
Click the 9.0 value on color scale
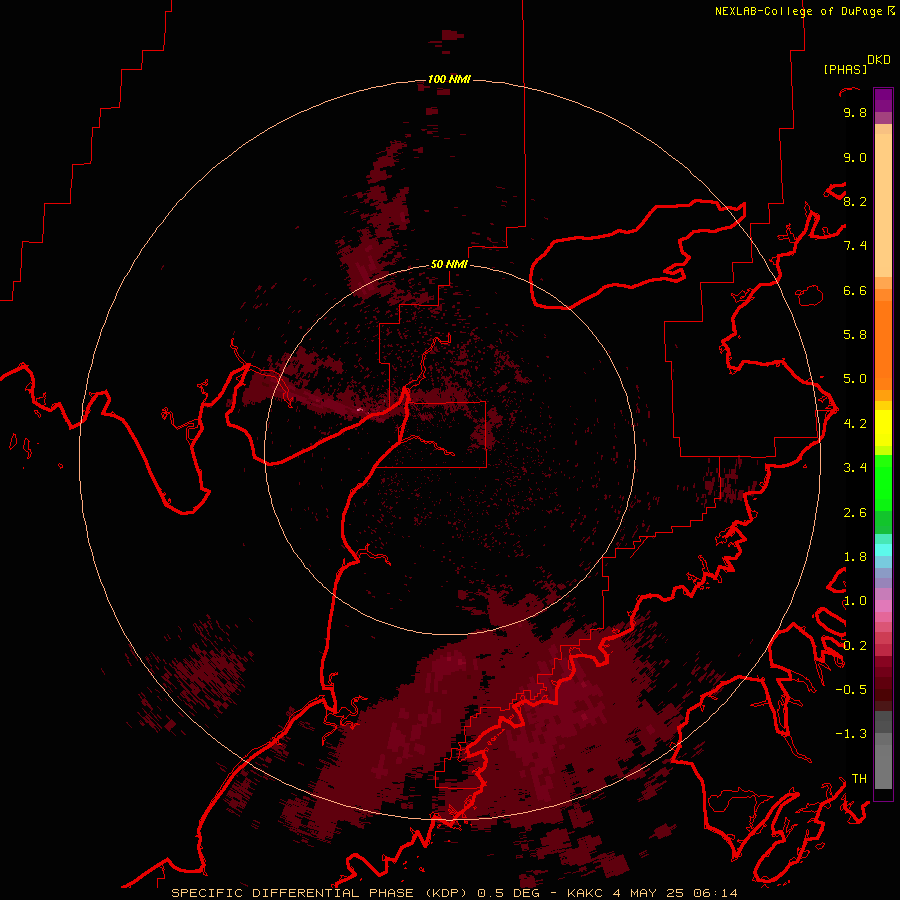[x=855, y=158]
